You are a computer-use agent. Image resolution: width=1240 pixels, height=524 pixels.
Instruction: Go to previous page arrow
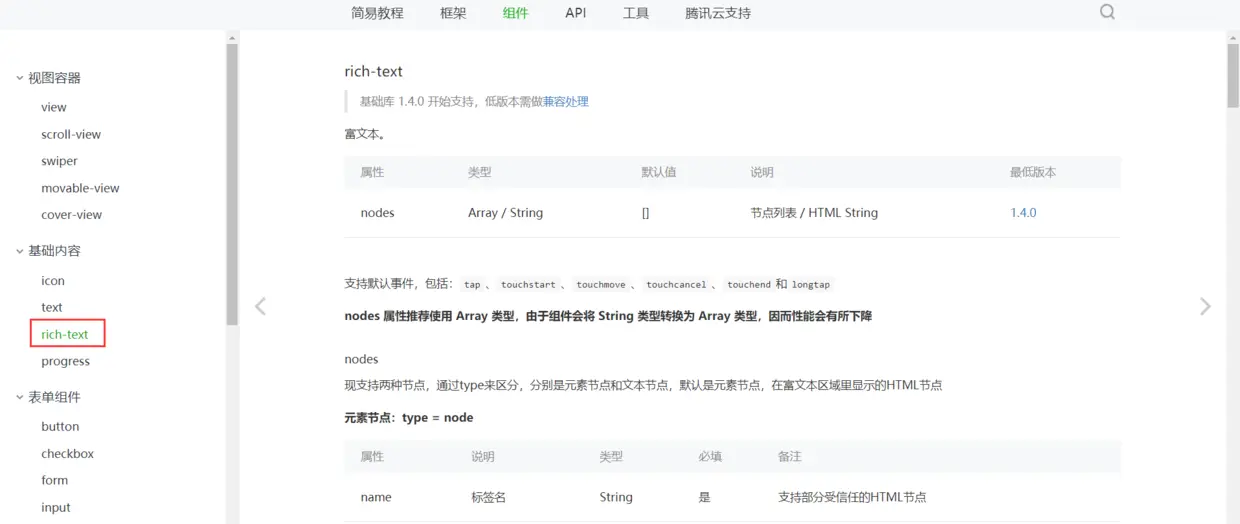pos(260,306)
